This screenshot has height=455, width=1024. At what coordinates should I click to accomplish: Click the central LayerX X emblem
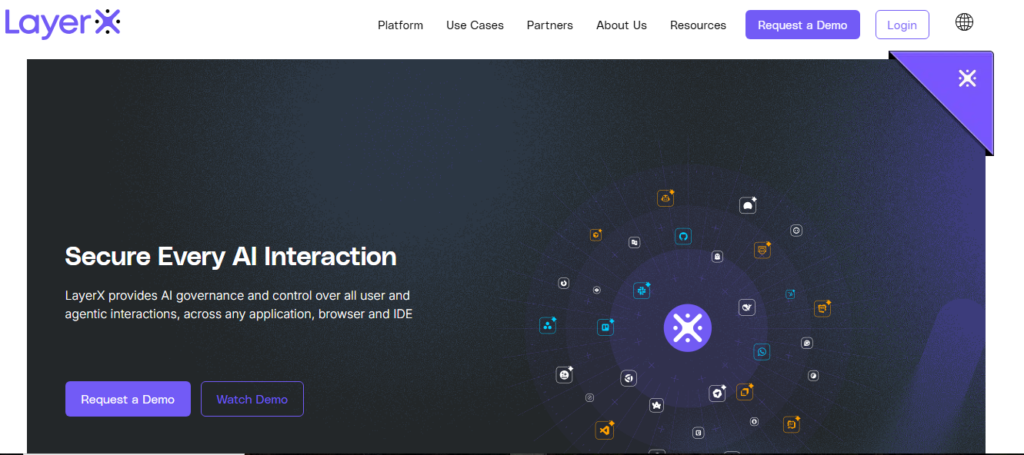[x=687, y=327]
